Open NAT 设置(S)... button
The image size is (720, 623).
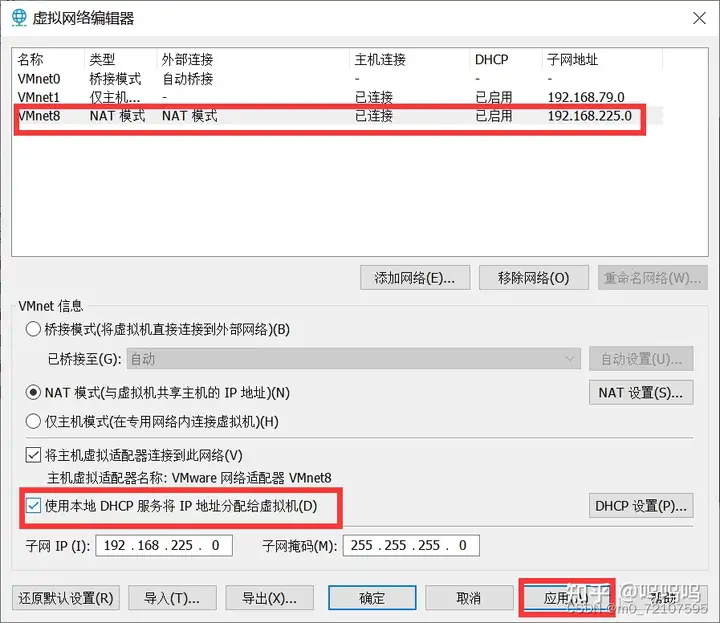point(641,393)
